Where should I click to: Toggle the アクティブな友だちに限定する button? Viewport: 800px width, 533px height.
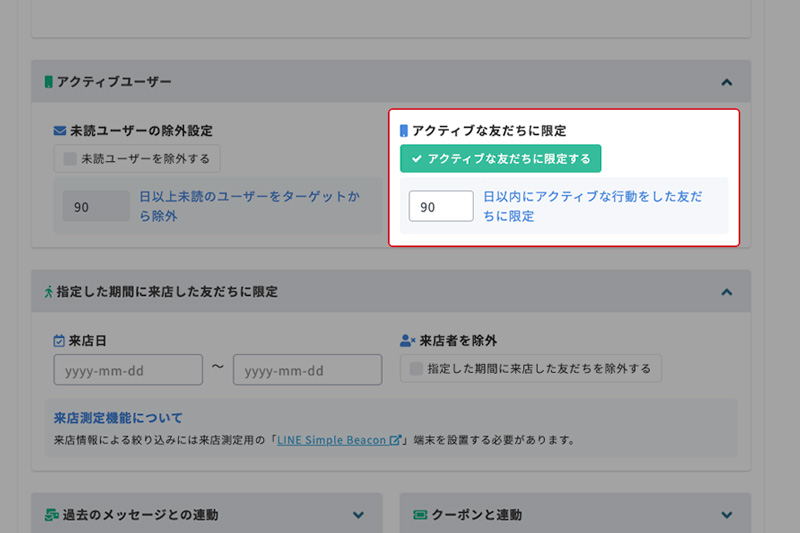click(501, 159)
